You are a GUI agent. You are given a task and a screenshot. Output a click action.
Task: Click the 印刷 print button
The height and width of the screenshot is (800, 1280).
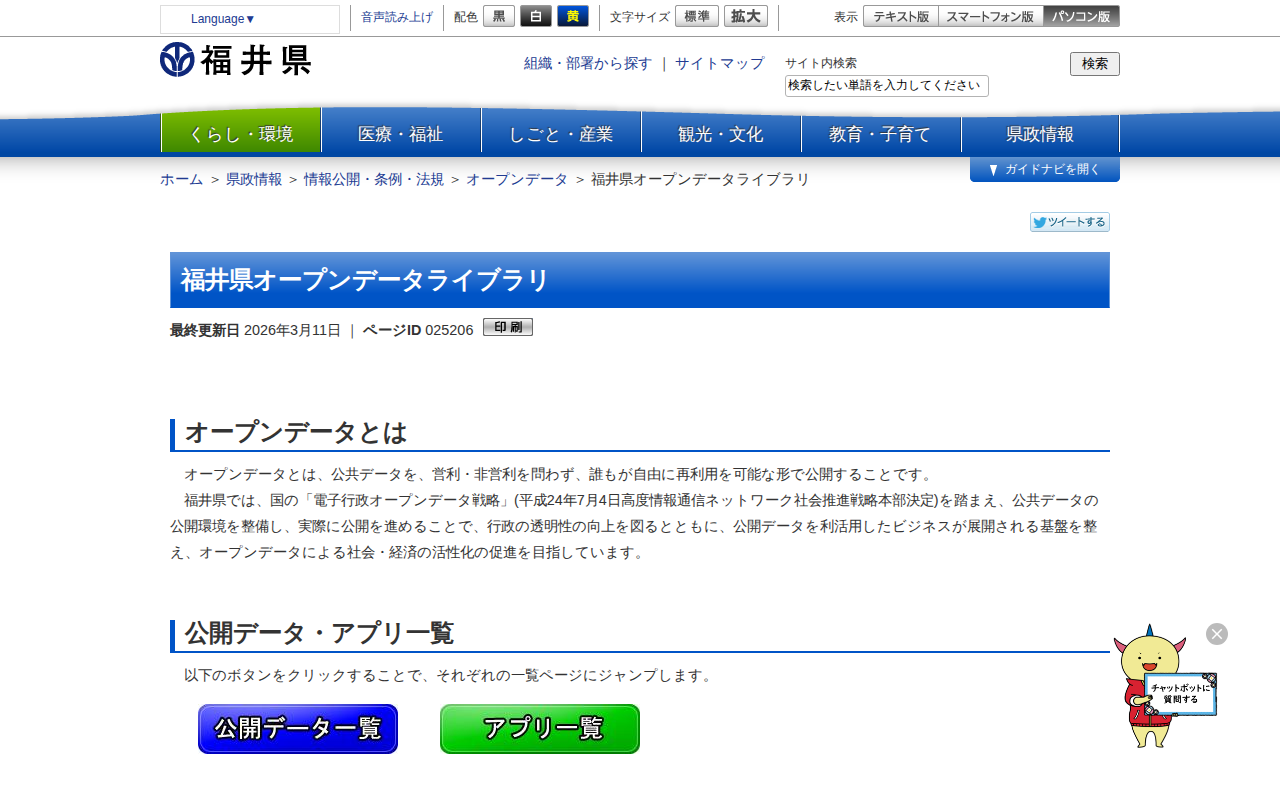[508, 327]
